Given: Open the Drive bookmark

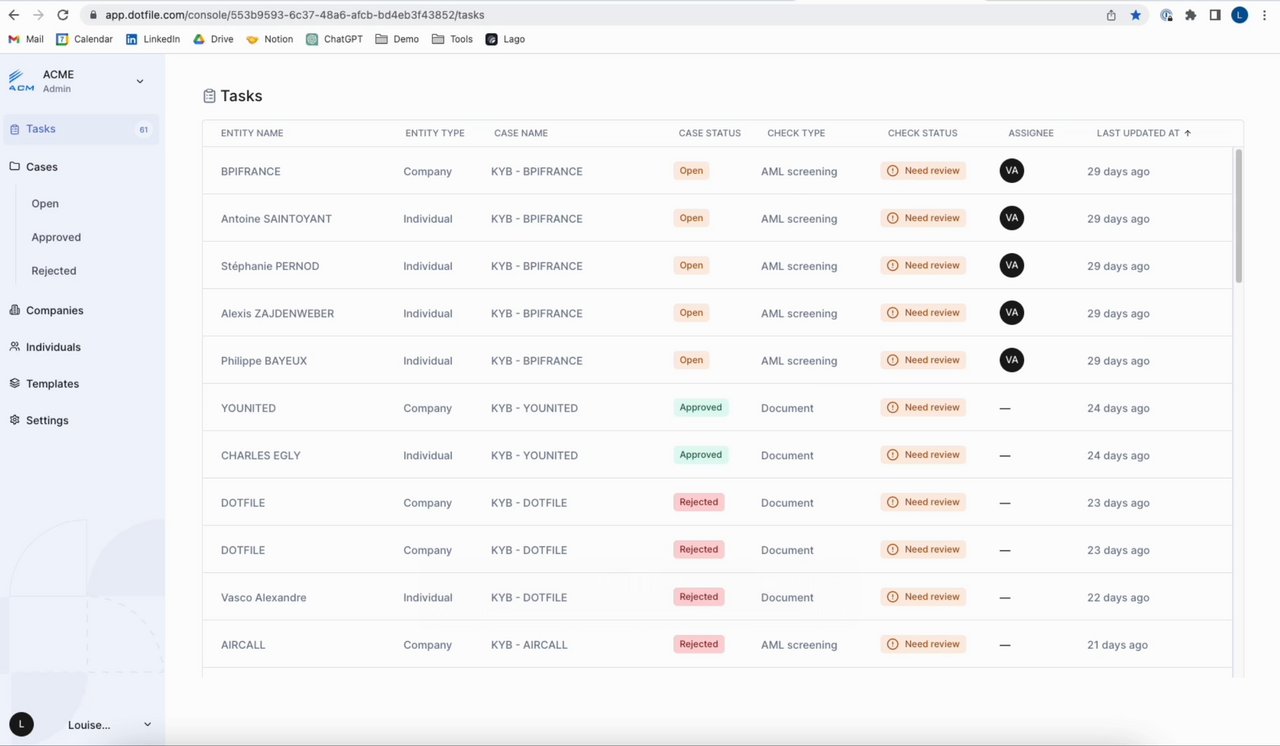Looking at the screenshot, I should click(213, 39).
